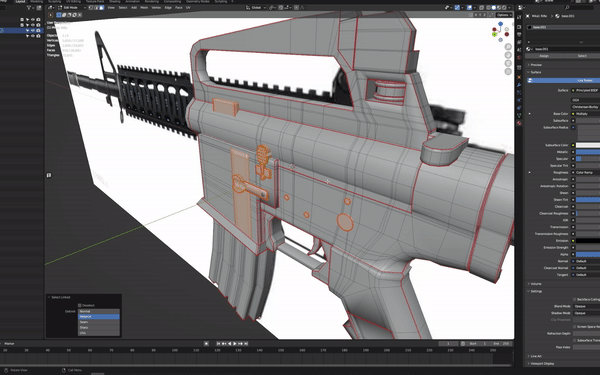Click the Emission black color swatch
Screen dimensions: 600x375
click(x=588, y=241)
